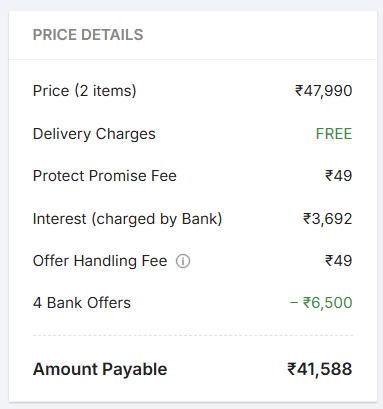The height and width of the screenshot is (409, 383).
Task: Click the green FREE delivery text
Action: (x=334, y=134)
